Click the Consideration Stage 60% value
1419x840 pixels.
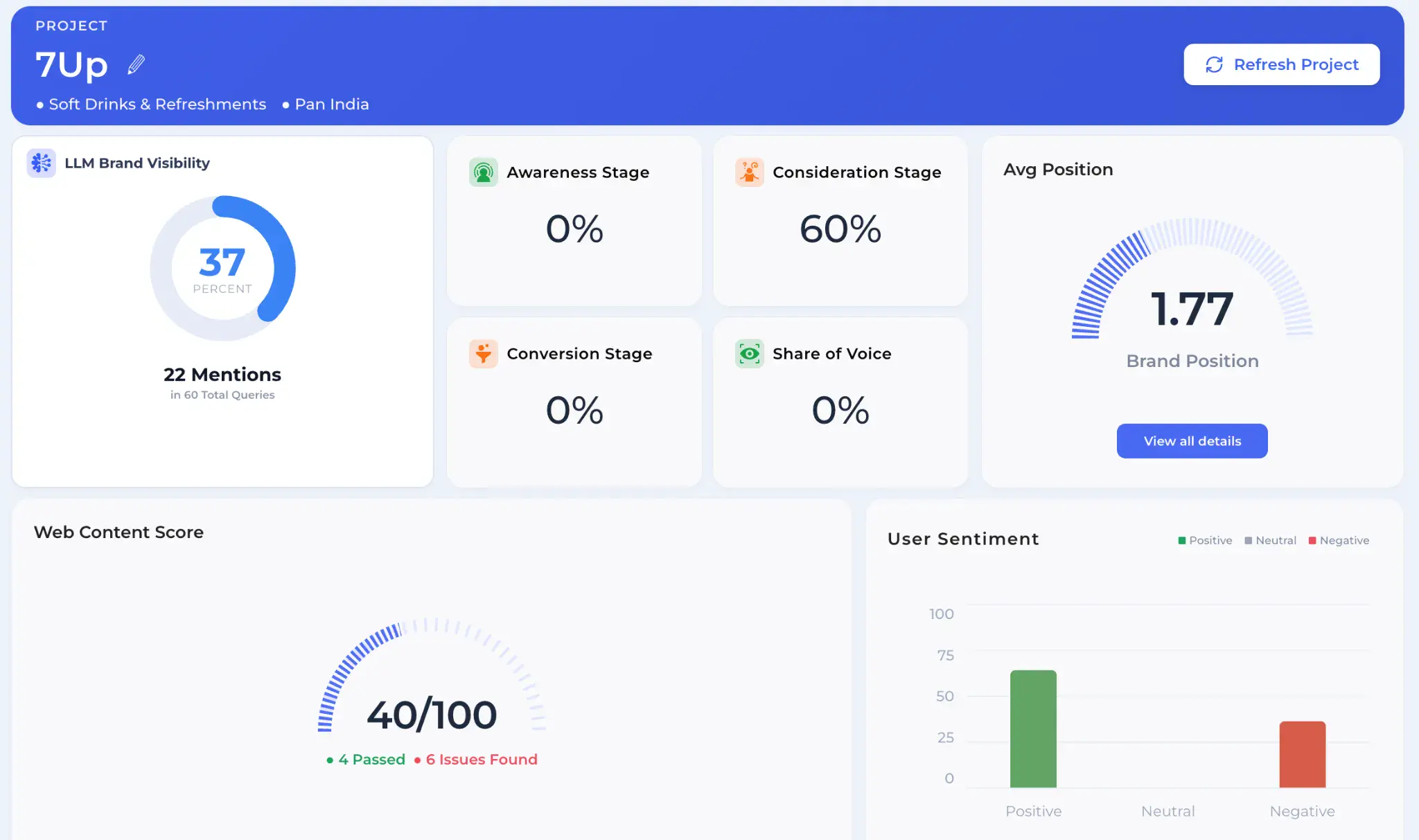pyautogui.click(x=840, y=229)
